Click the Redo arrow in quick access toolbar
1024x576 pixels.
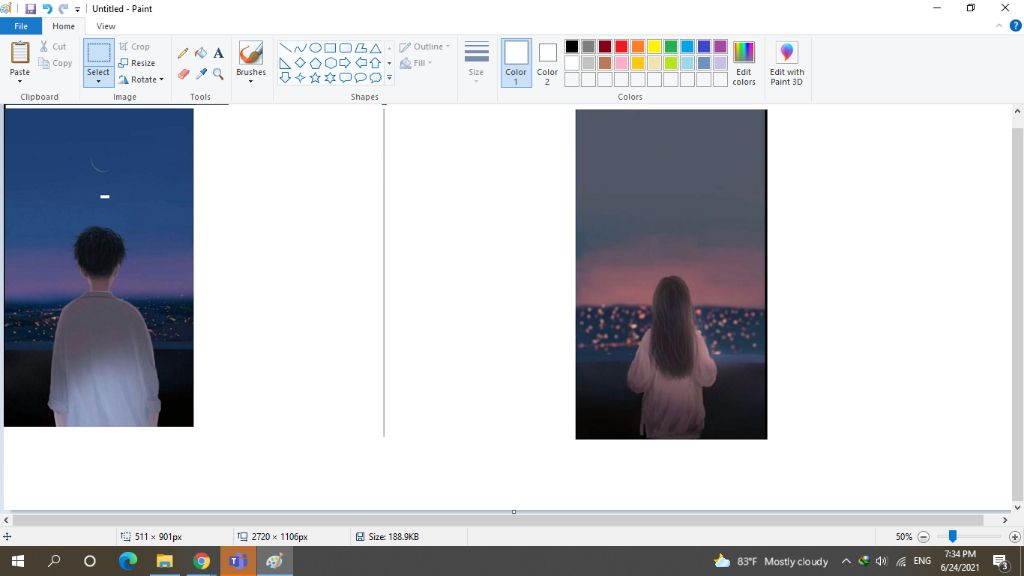pyautogui.click(x=63, y=9)
